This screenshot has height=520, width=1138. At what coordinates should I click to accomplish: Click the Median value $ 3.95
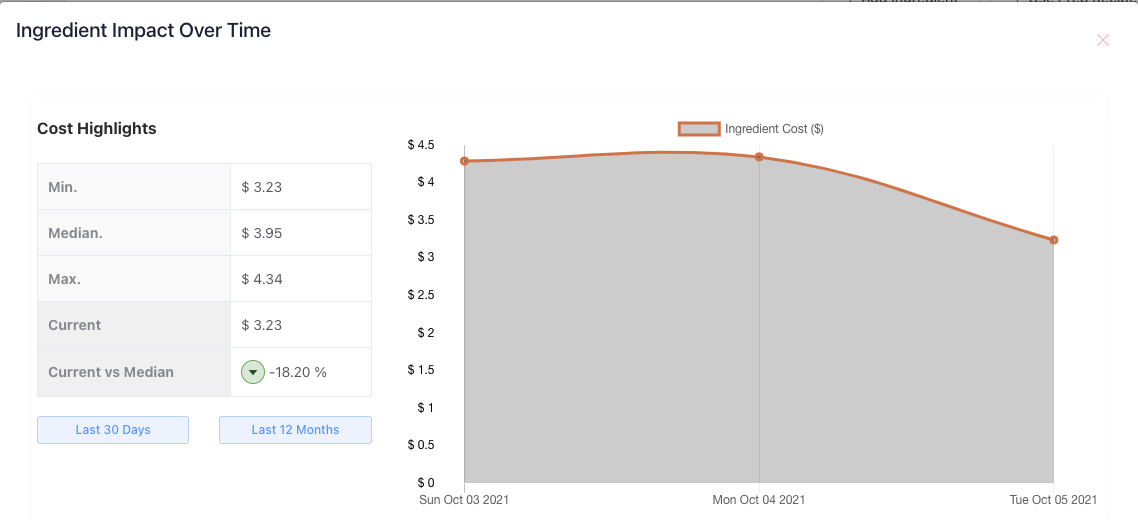tap(262, 233)
